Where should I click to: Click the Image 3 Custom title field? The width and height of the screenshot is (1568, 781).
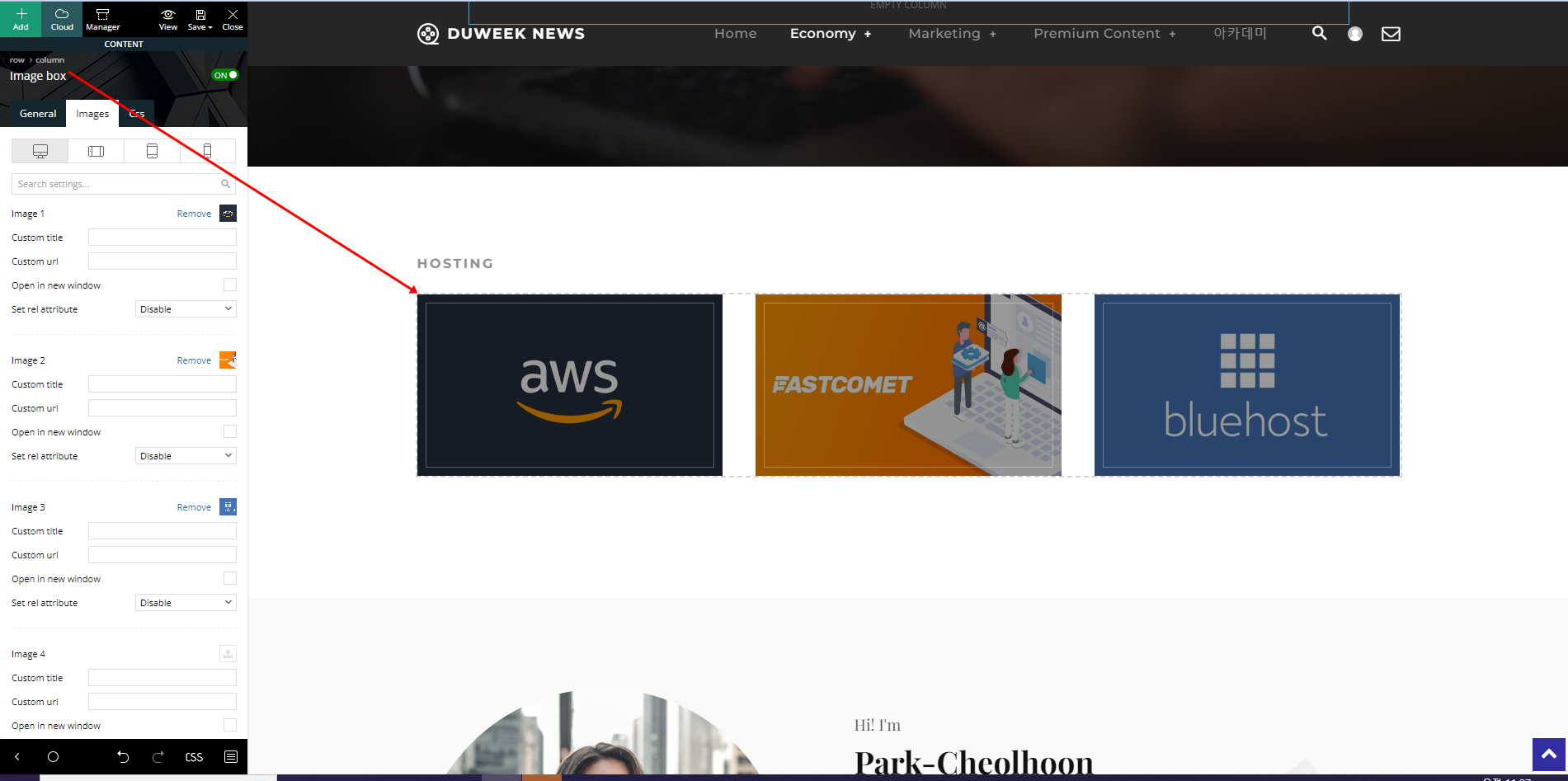click(x=162, y=531)
